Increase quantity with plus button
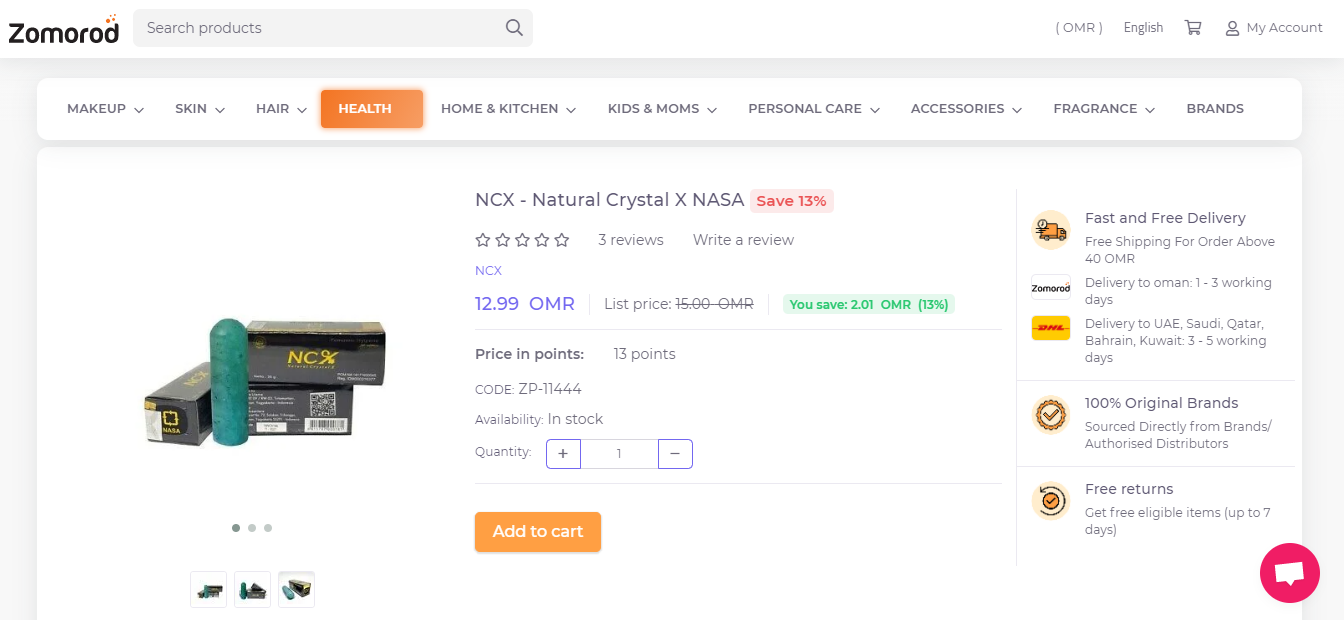Viewport: 1344px width, 620px height. 563,454
